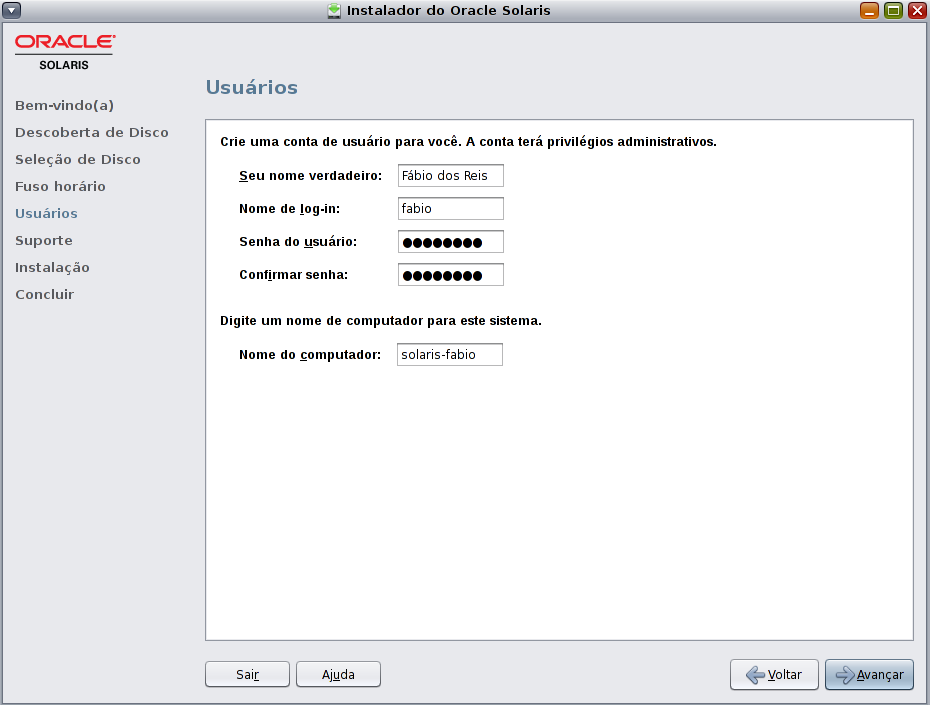This screenshot has width=930, height=705.
Task: Click the Usuários page heading
Action: 252,87
